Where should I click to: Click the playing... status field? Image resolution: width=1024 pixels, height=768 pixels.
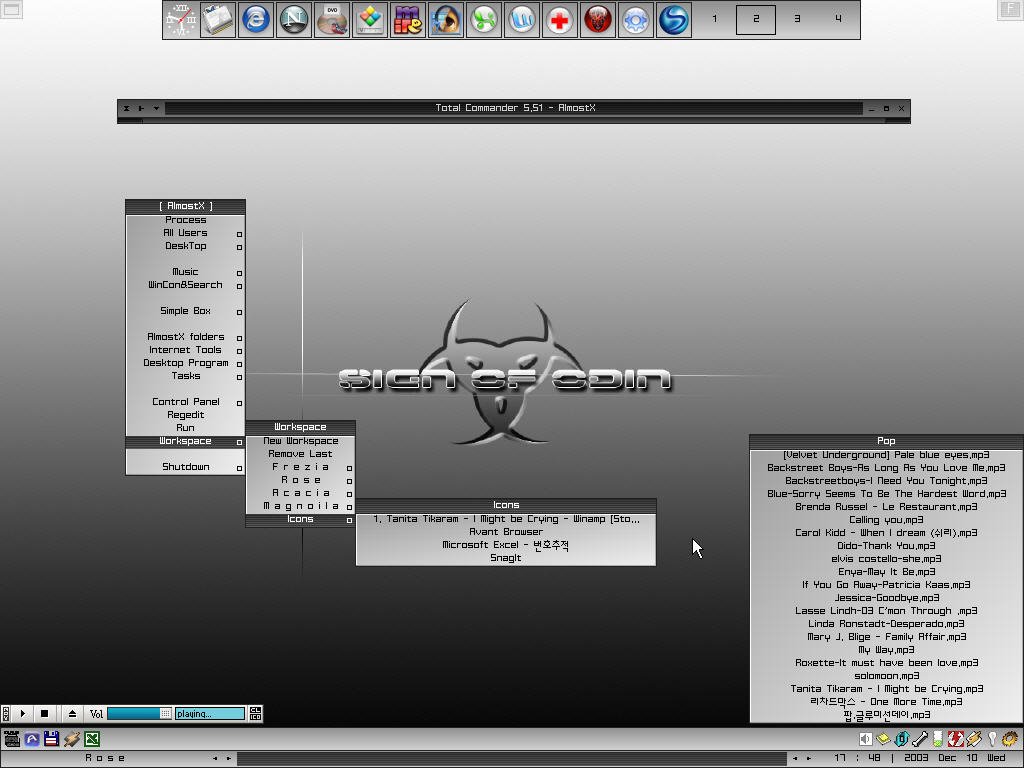[210, 714]
